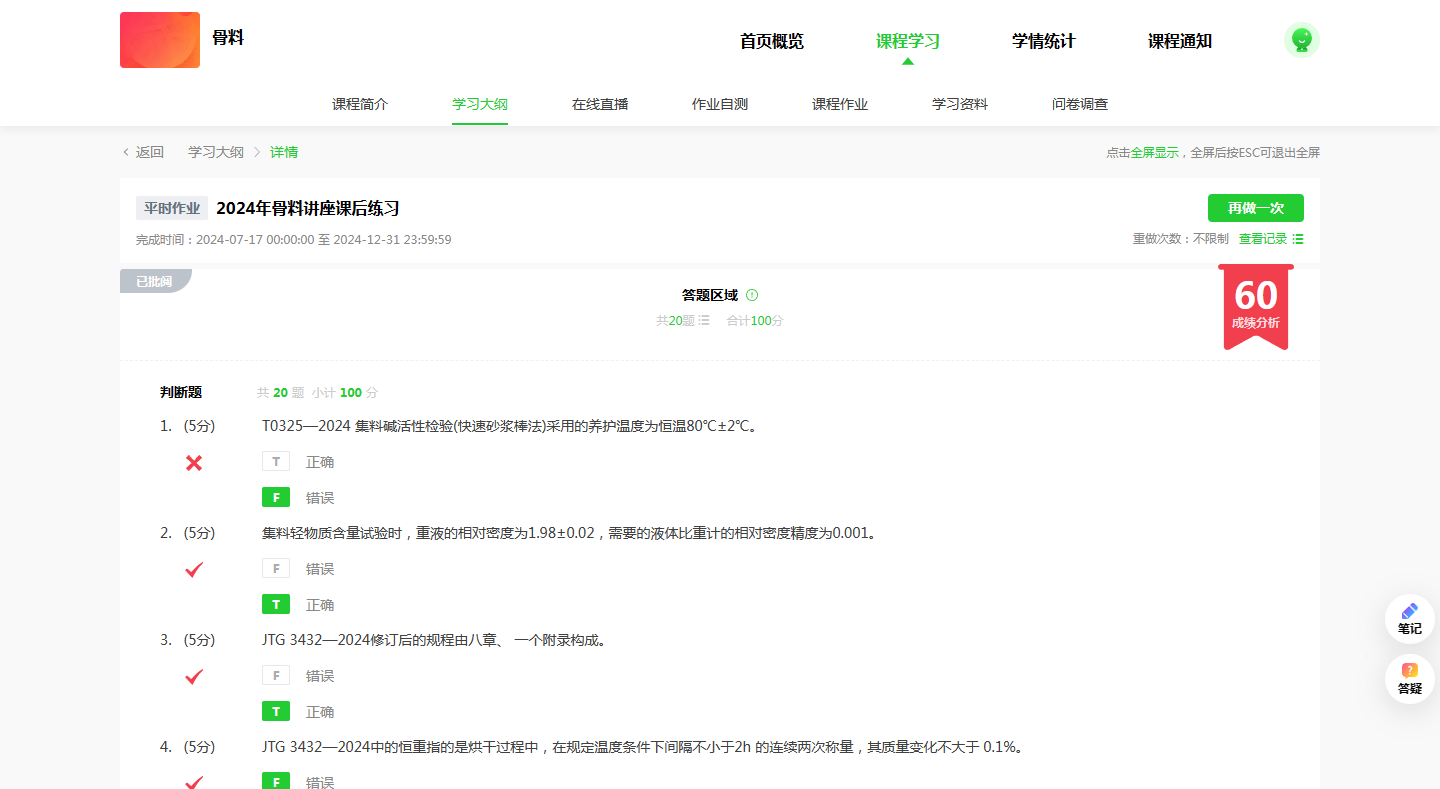The height and width of the screenshot is (789, 1440).
Task: Go to 课程通知 in top navigation
Action: (1179, 41)
